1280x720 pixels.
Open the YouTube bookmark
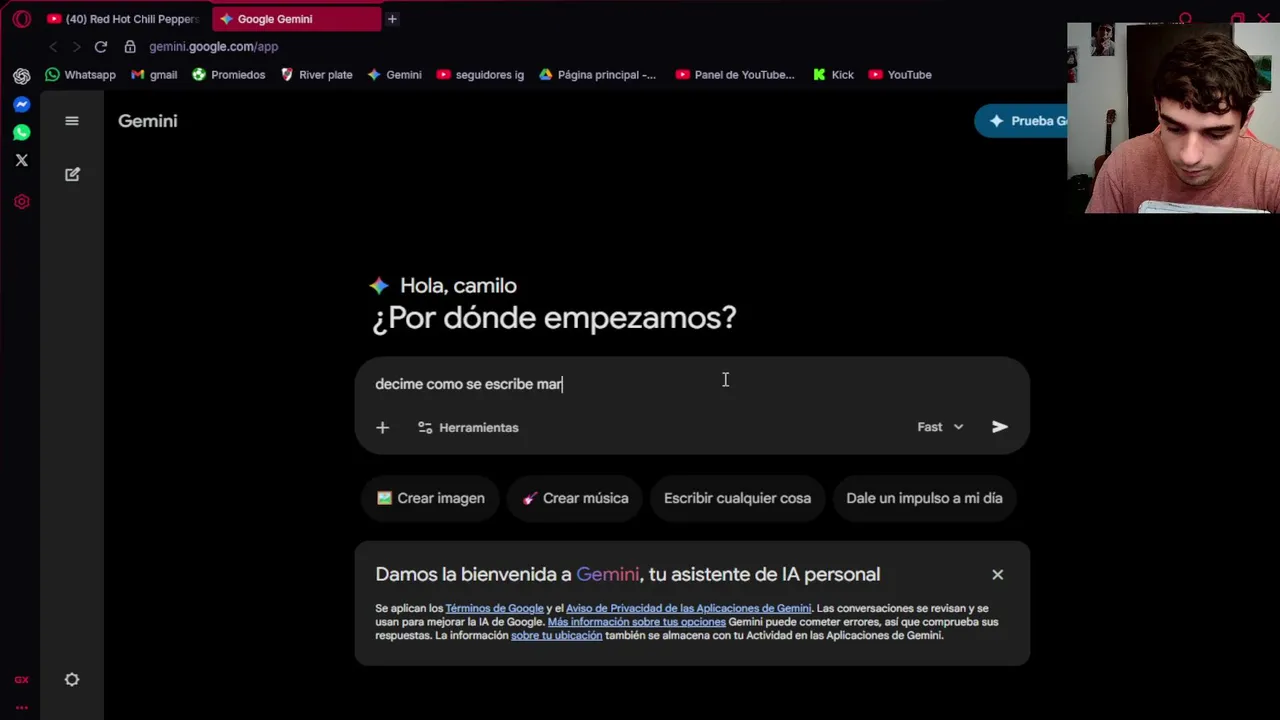(x=900, y=75)
